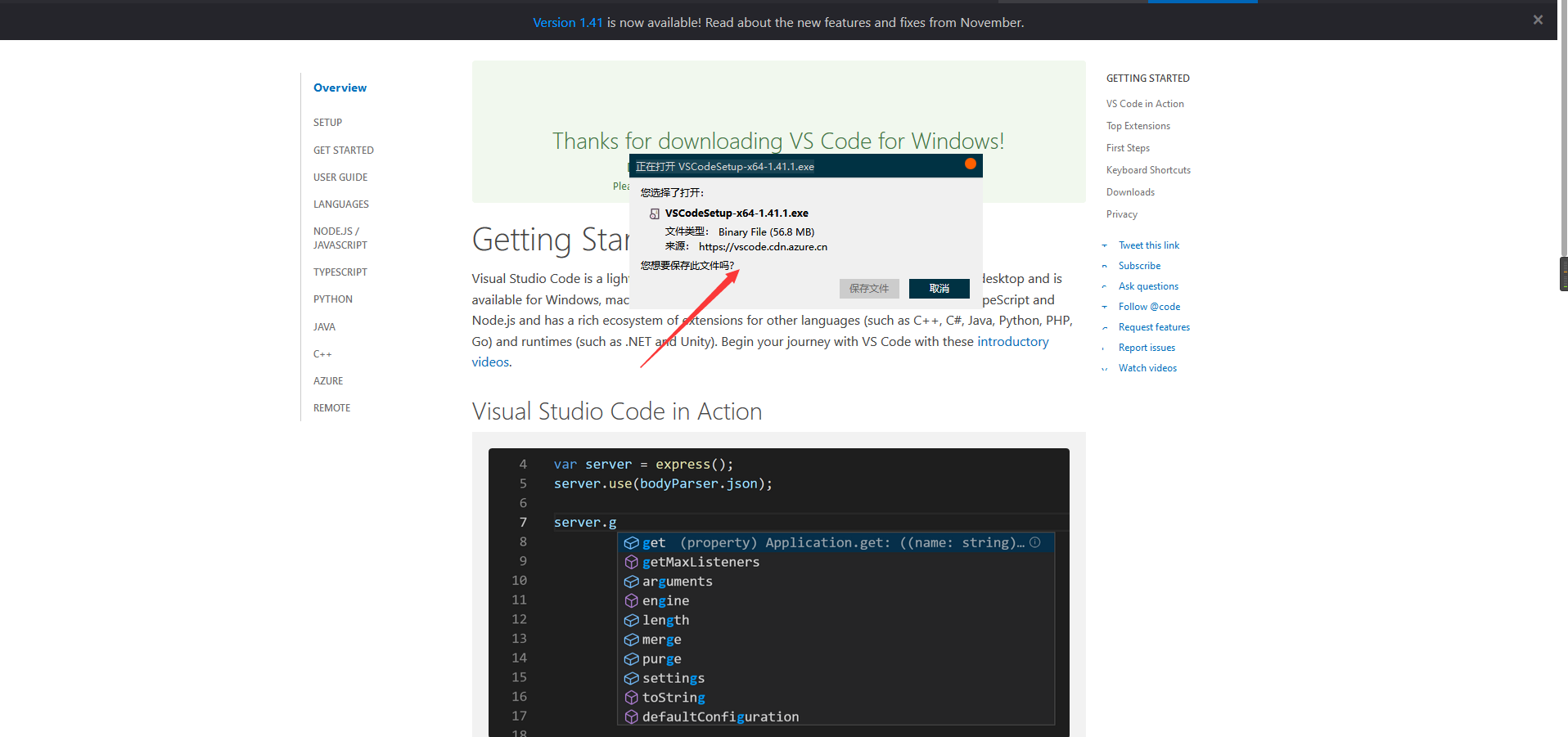Click the icon beside Ask questions
1568x737 pixels.
click(x=1104, y=286)
